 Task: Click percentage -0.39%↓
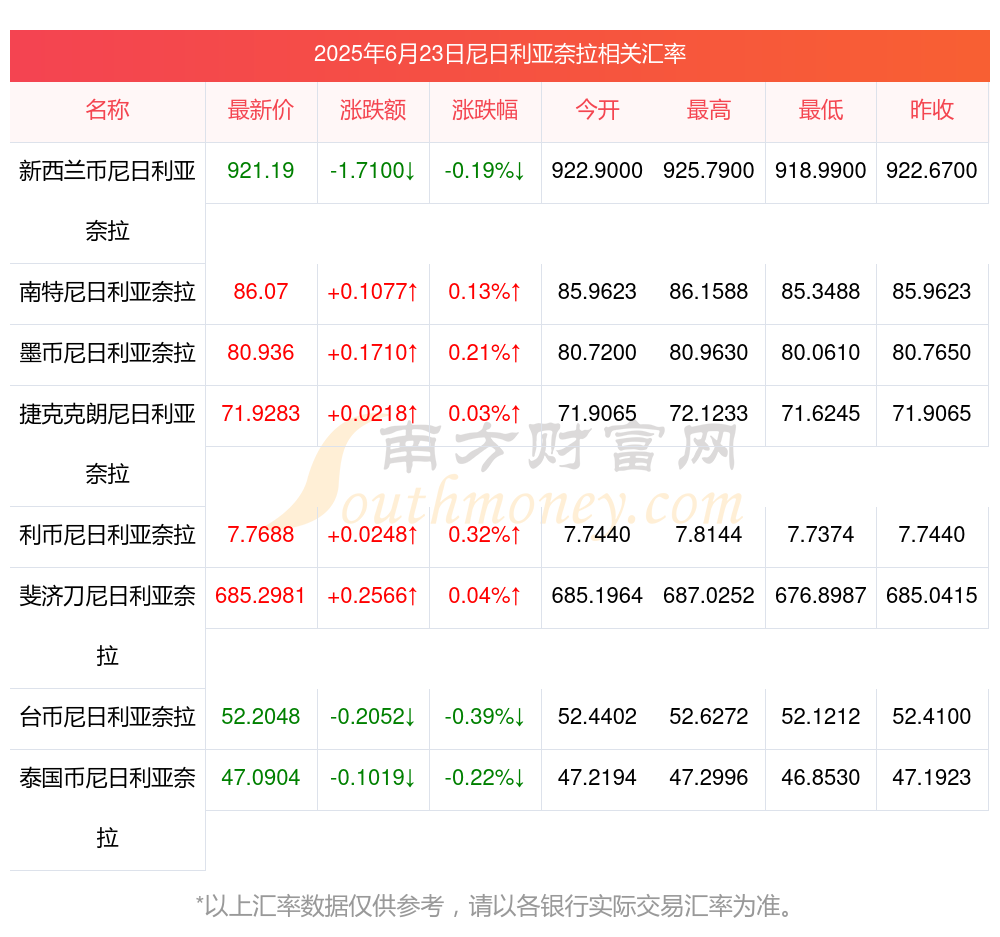point(485,717)
